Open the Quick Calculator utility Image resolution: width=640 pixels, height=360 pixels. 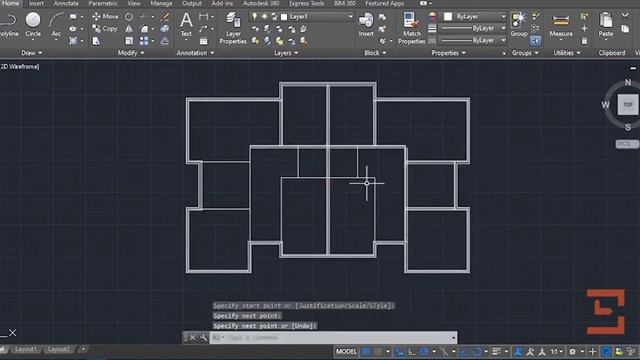click(x=584, y=41)
